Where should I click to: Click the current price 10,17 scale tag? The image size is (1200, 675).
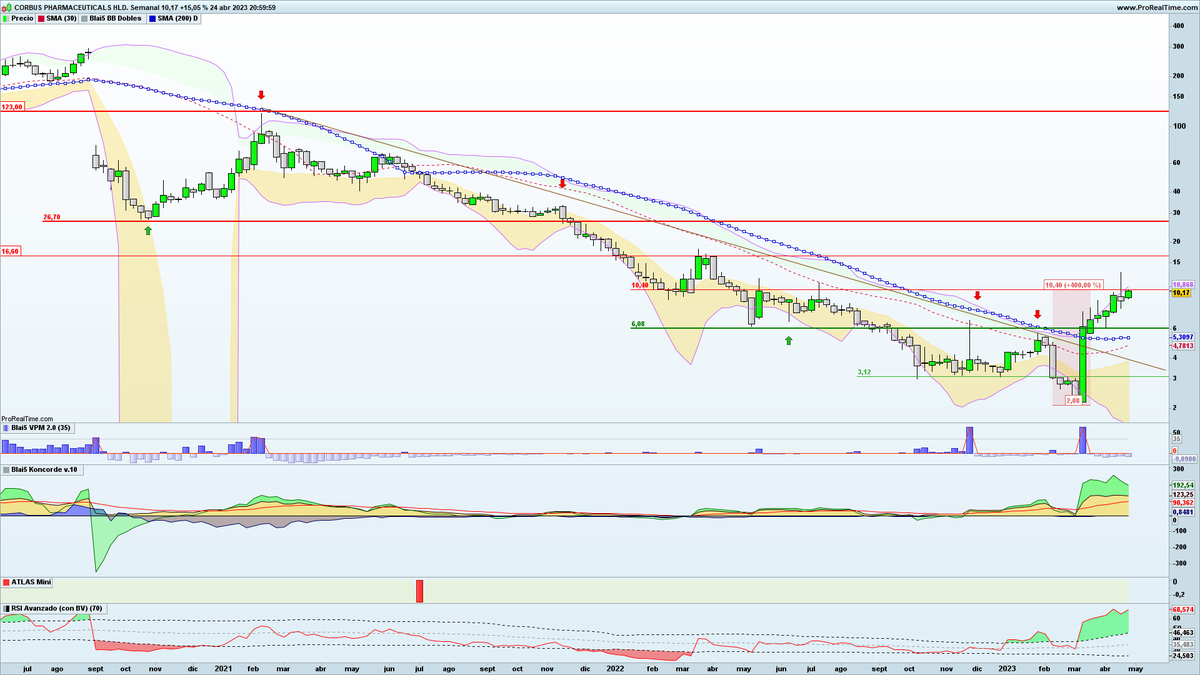pyautogui.click(x=1181, y=293)
